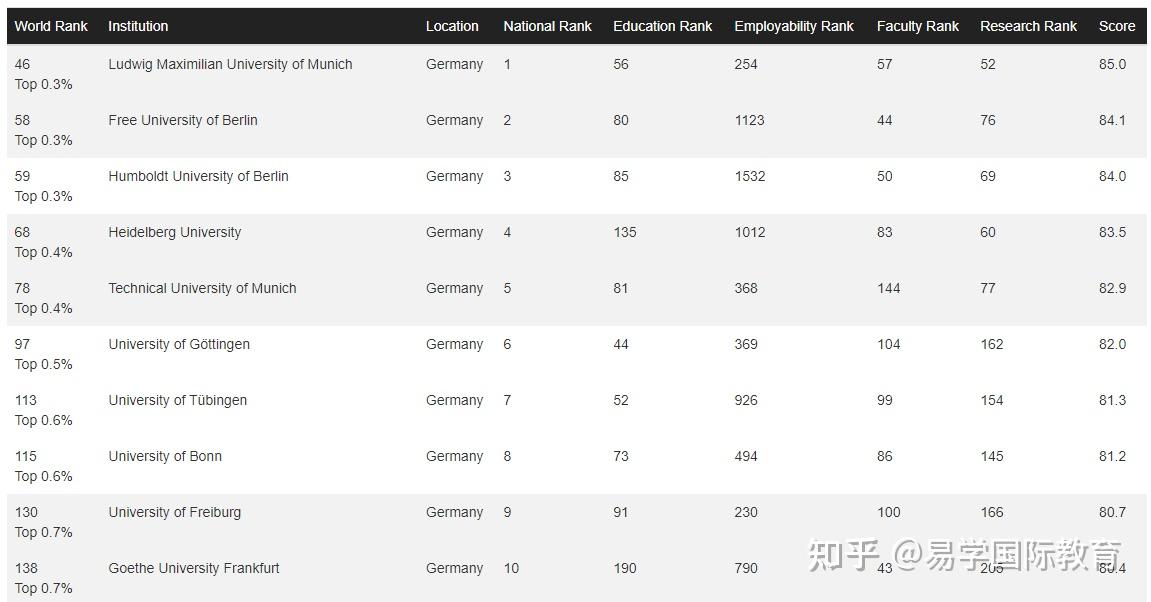The width and height of the screenshot is (1151, 602).
Task: Click world rank 115 cell
Action: click(x=26, y=457)
